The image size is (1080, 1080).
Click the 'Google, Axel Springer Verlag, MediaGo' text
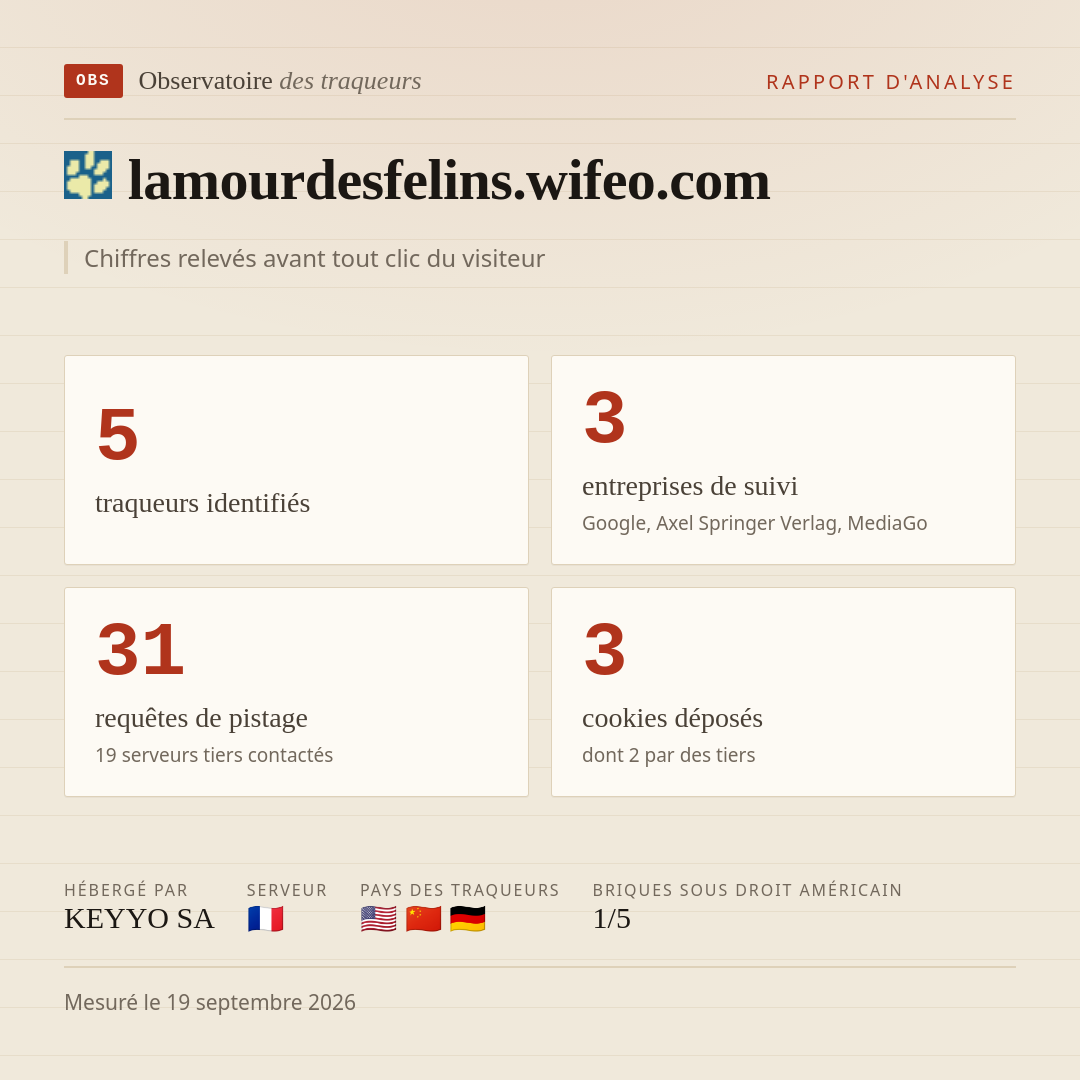[x=754, y=523]
